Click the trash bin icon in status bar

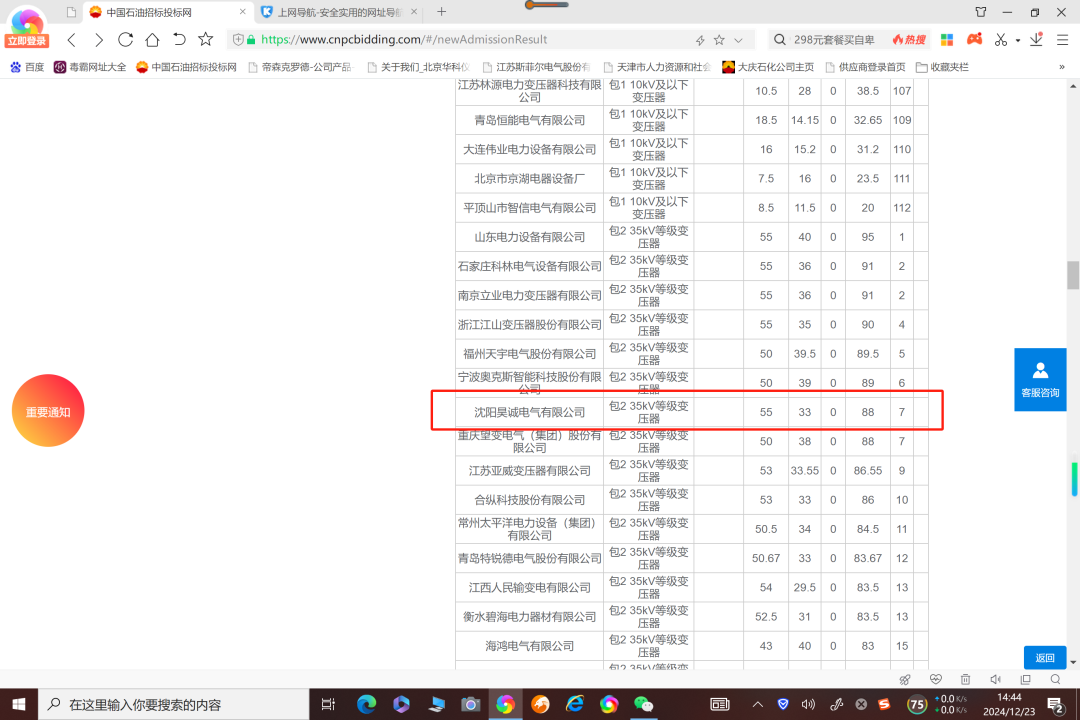click(966, 679)
